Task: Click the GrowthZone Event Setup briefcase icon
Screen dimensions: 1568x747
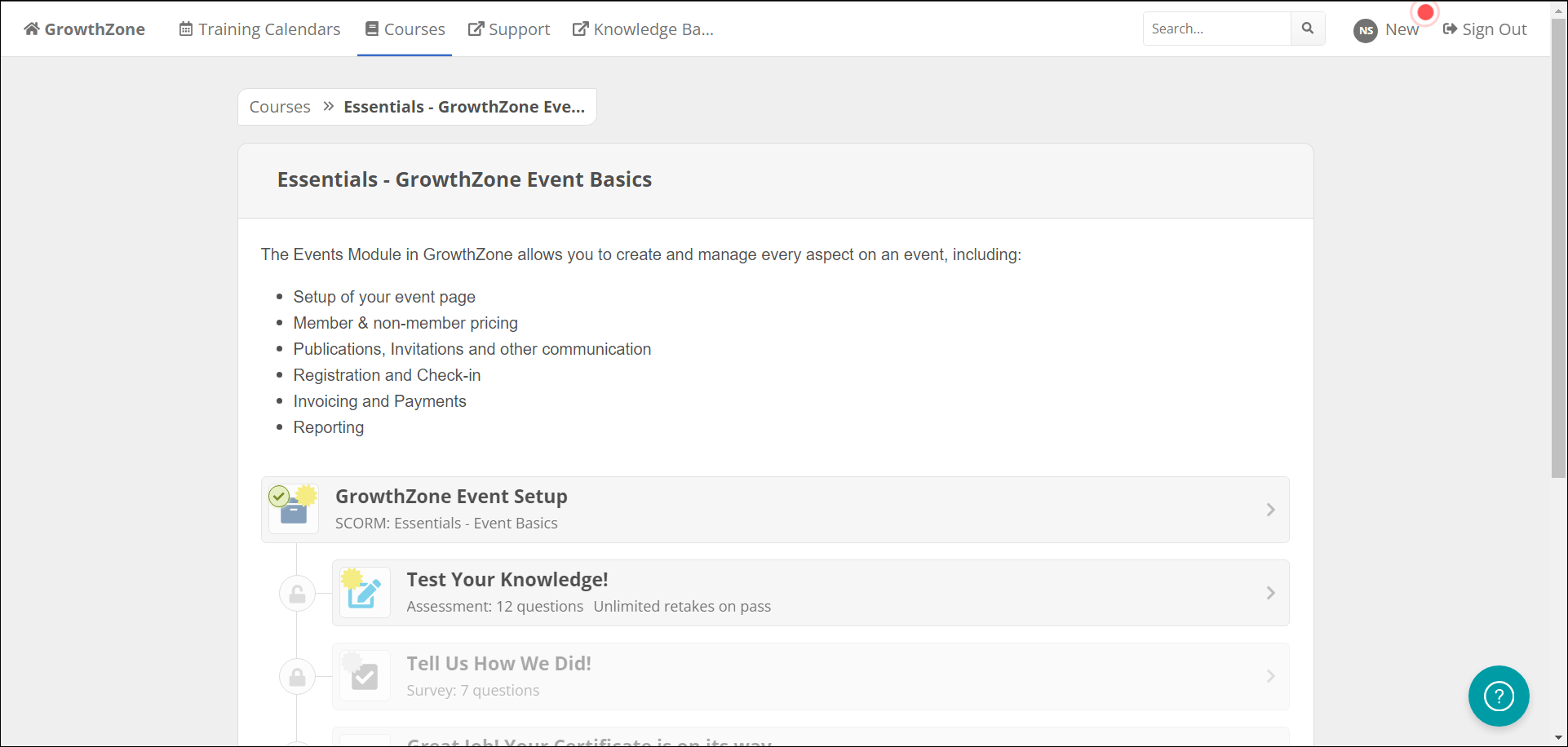Action: [294, 510]
